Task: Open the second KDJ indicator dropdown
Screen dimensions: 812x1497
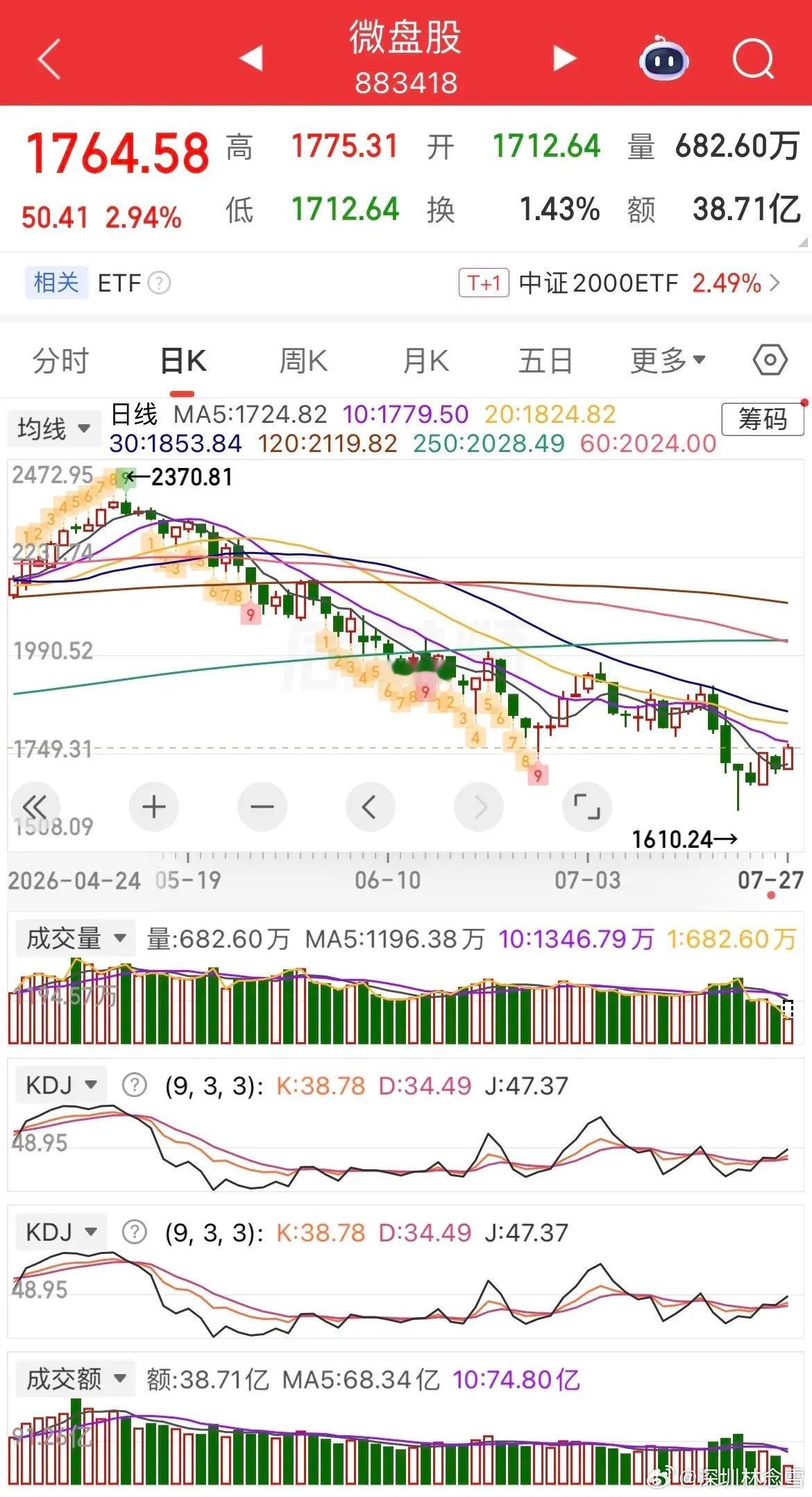Action: 61,1232
